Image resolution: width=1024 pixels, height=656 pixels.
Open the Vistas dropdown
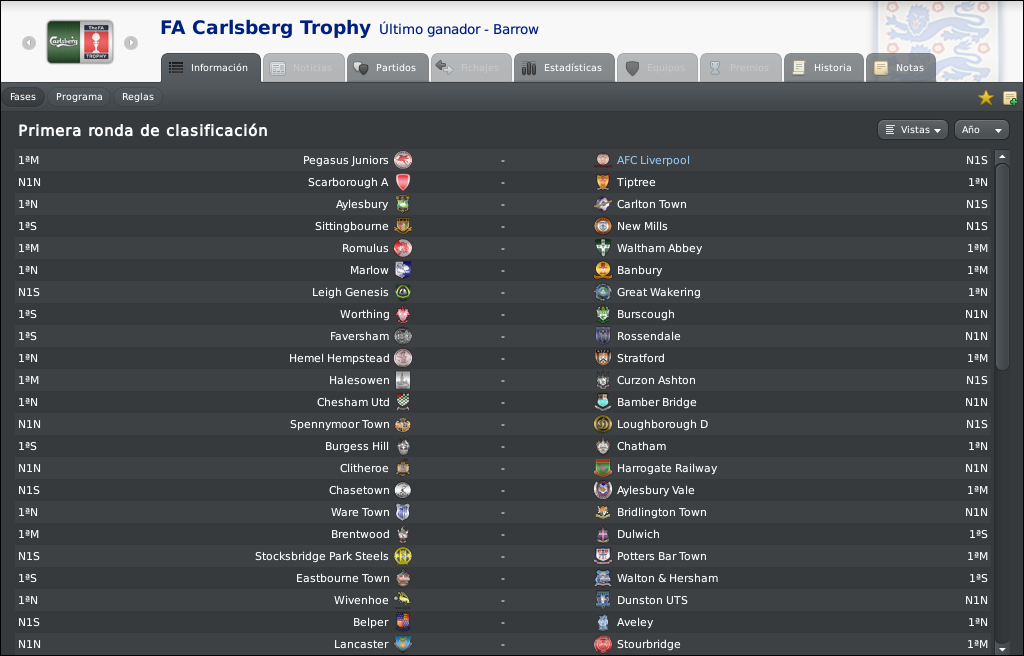[x=912, y=130]
